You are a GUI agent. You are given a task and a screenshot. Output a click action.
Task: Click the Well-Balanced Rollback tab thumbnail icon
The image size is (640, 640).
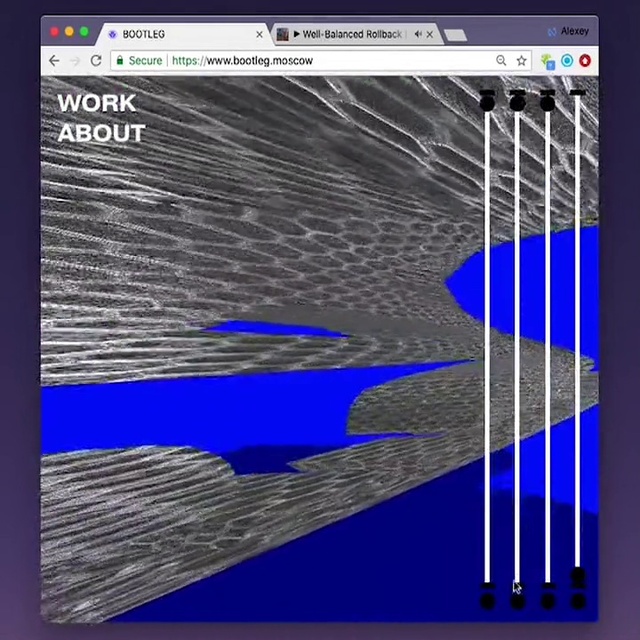282,34
